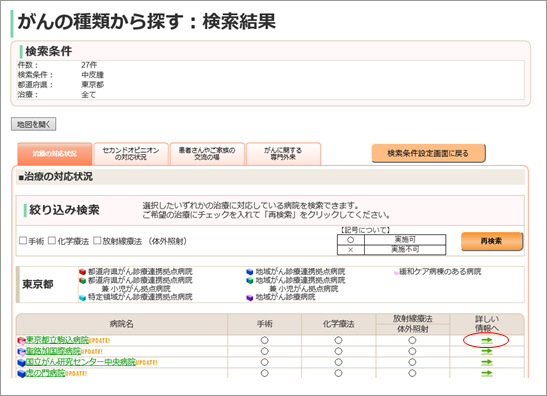Click the 詳しい情報へ column header
Screen dimensions: 547x396
point(487,324)
